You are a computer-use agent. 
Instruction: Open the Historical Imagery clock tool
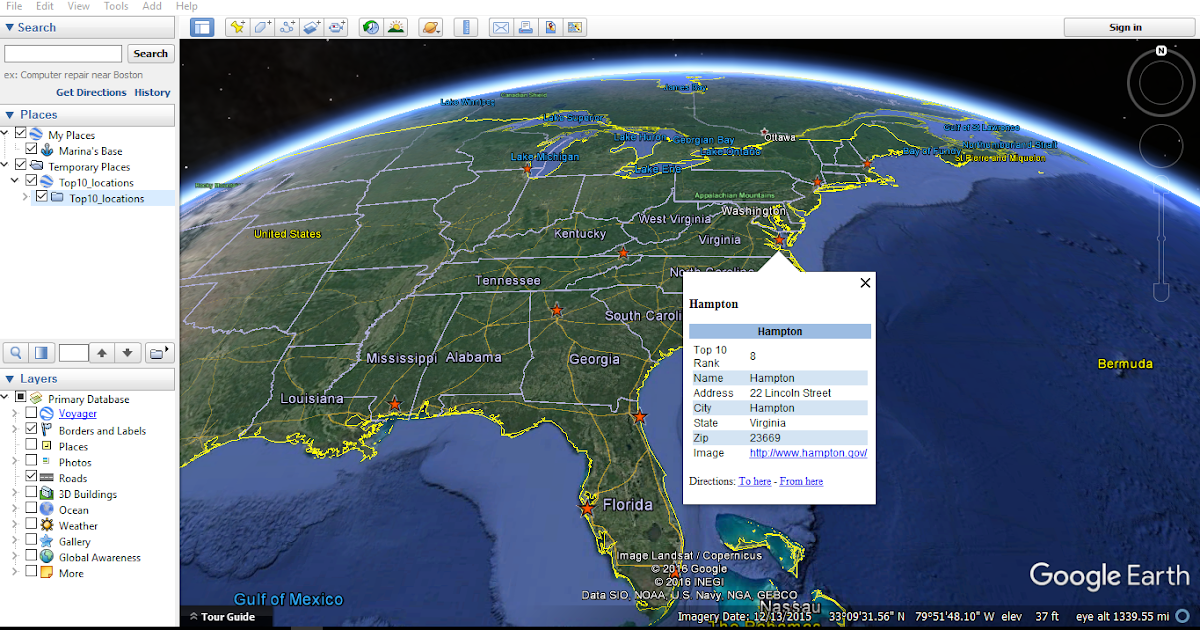point(369,27)
